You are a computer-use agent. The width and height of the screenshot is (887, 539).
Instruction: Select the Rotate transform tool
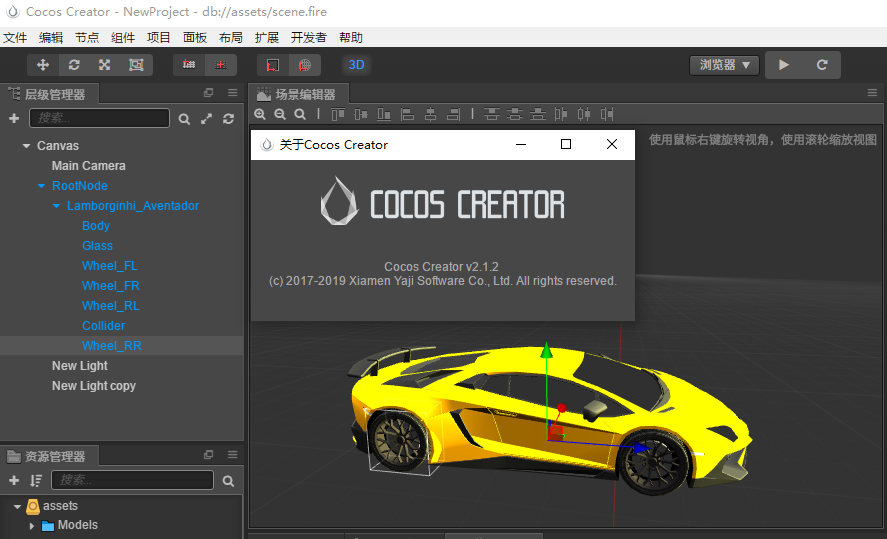pyautogui.click(x=74, y=65)
